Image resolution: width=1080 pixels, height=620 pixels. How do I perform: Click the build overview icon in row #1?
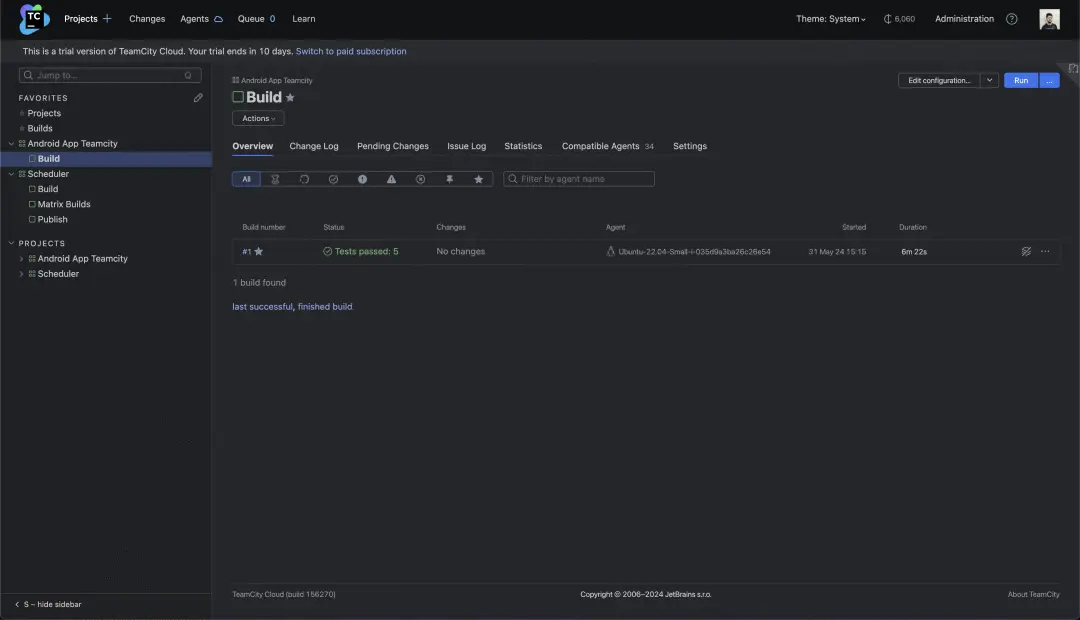1026,251
